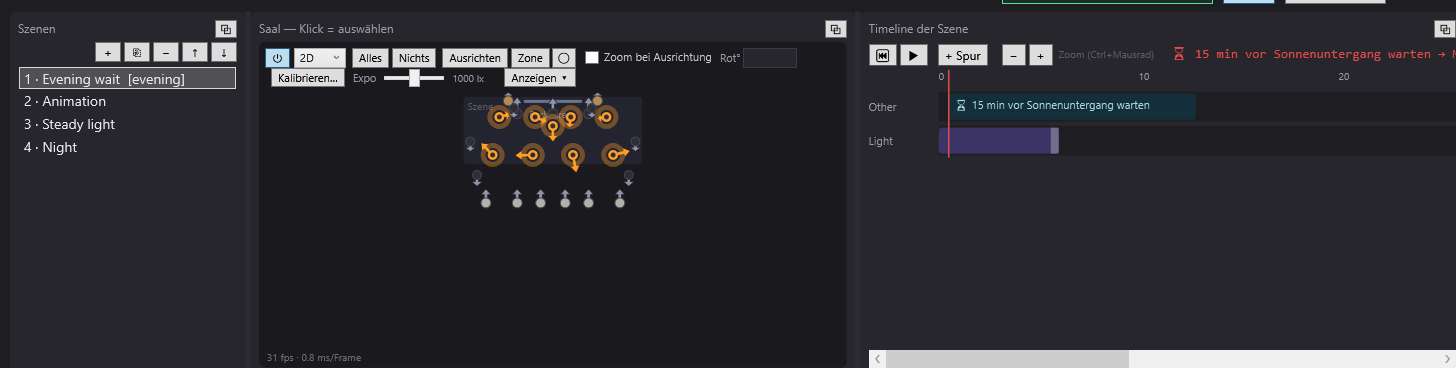Open the 2D view mode dropdown
This screenshot has width=1456, height=368.
(x=319, y=58)
